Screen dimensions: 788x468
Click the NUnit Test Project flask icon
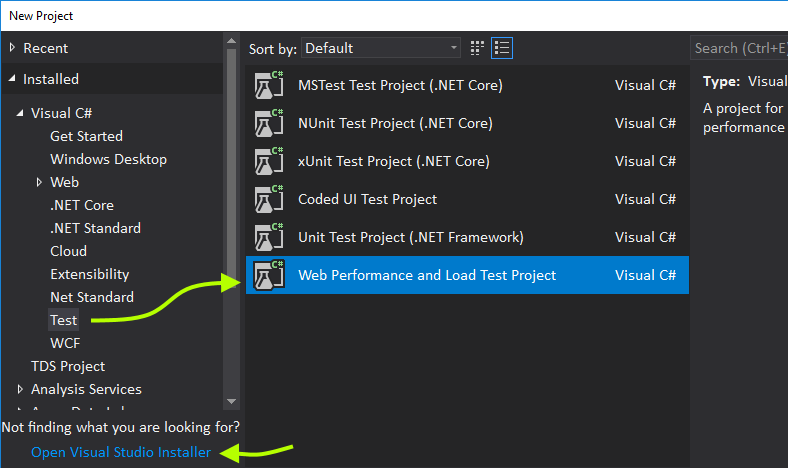[269, 123]
